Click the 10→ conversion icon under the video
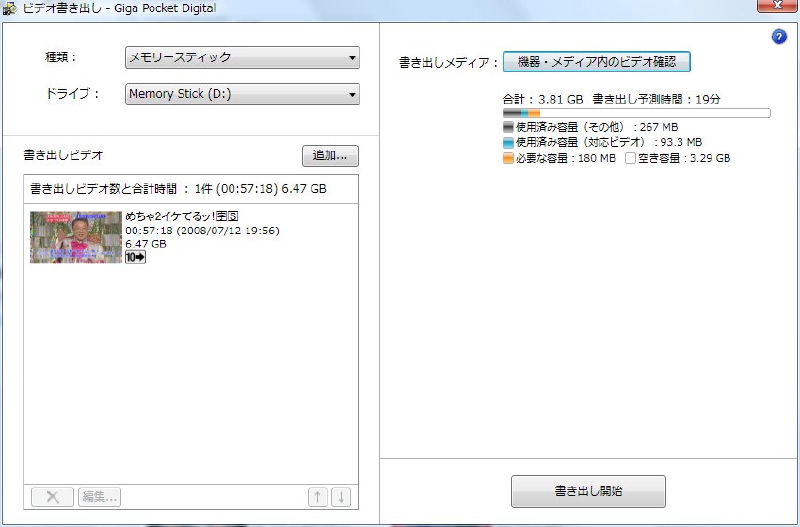 (135, 257)
